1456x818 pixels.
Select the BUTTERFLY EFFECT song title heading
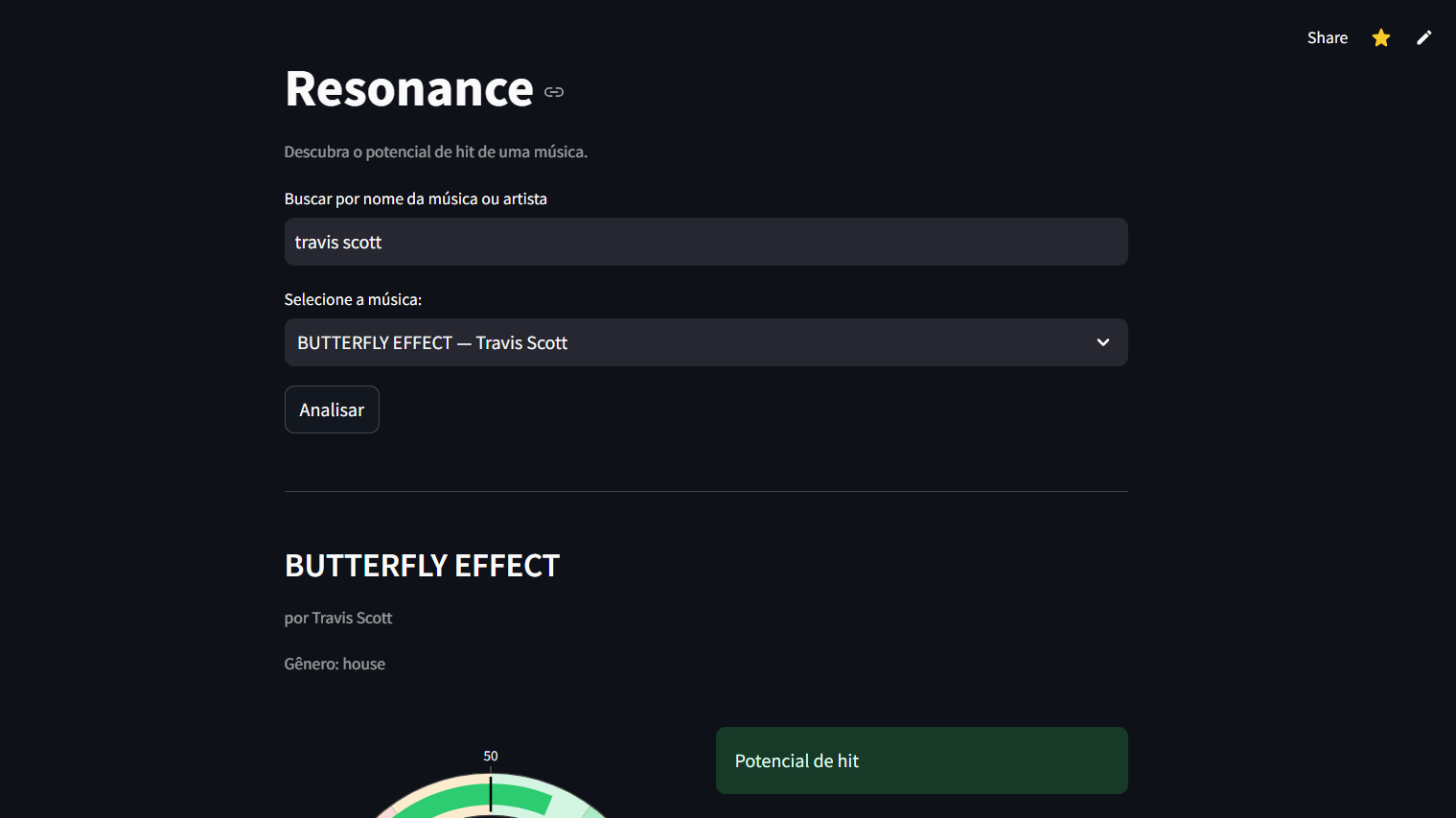[422, 566]
